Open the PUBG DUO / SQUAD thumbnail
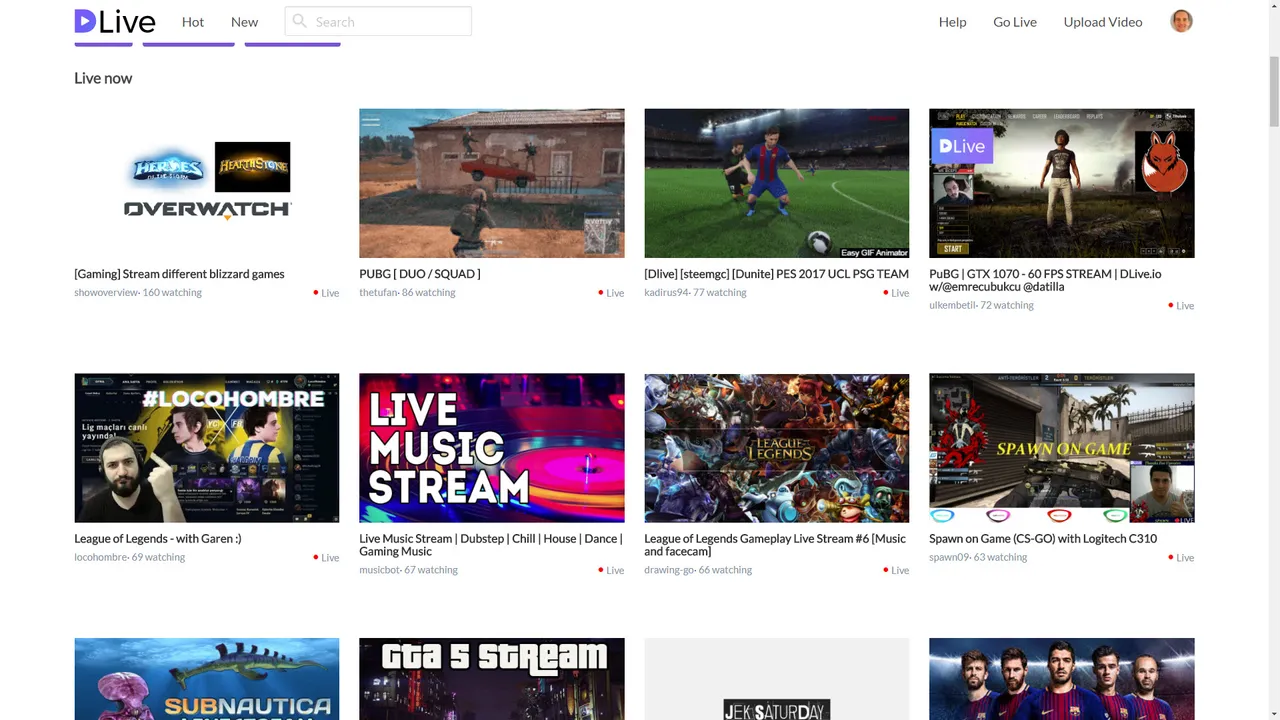The width and height of the screenshot is (1280, 720). (x=492, y=183)
